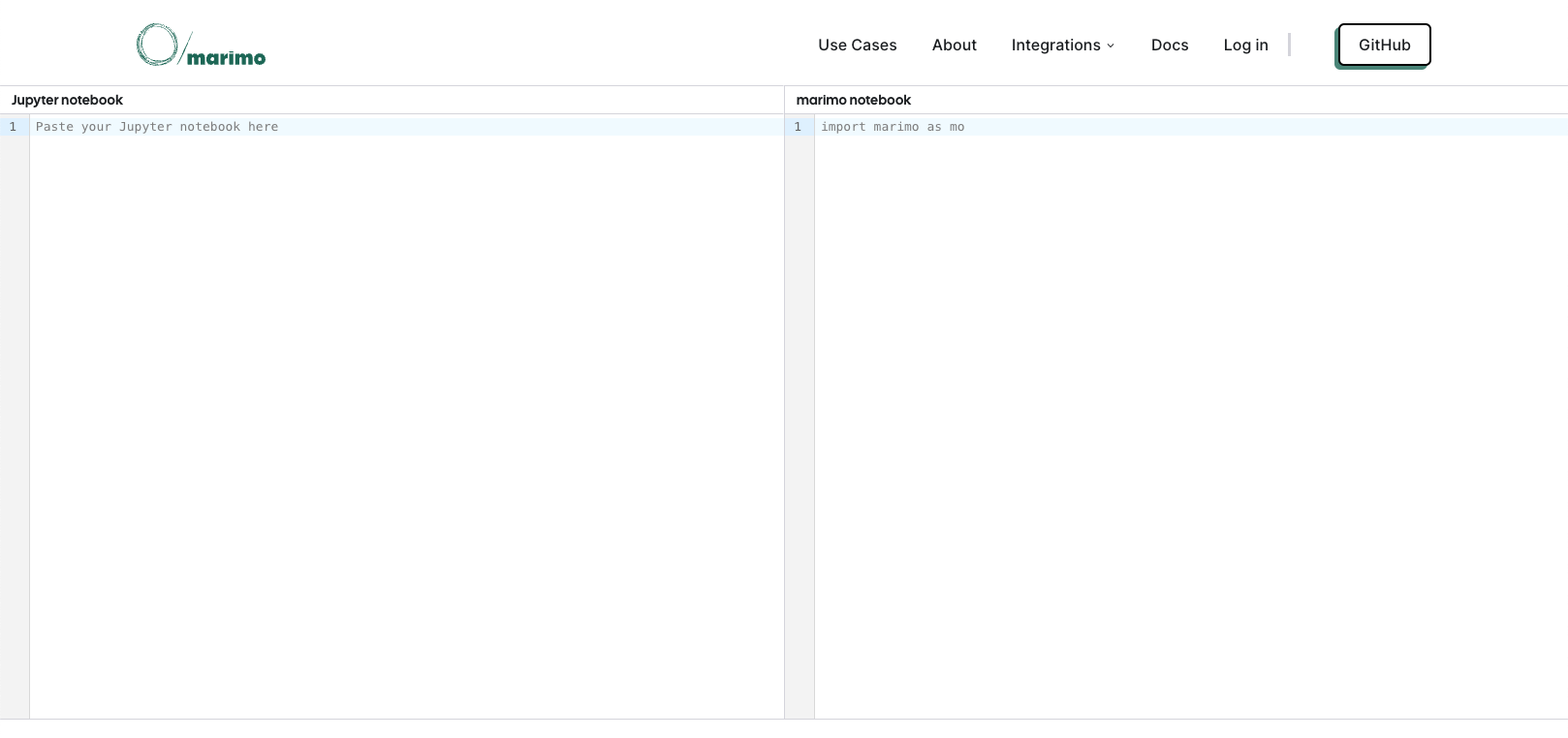Click the marimo circular logo icon
This screenshot has width=1568, height=738.
pos(156,45)
